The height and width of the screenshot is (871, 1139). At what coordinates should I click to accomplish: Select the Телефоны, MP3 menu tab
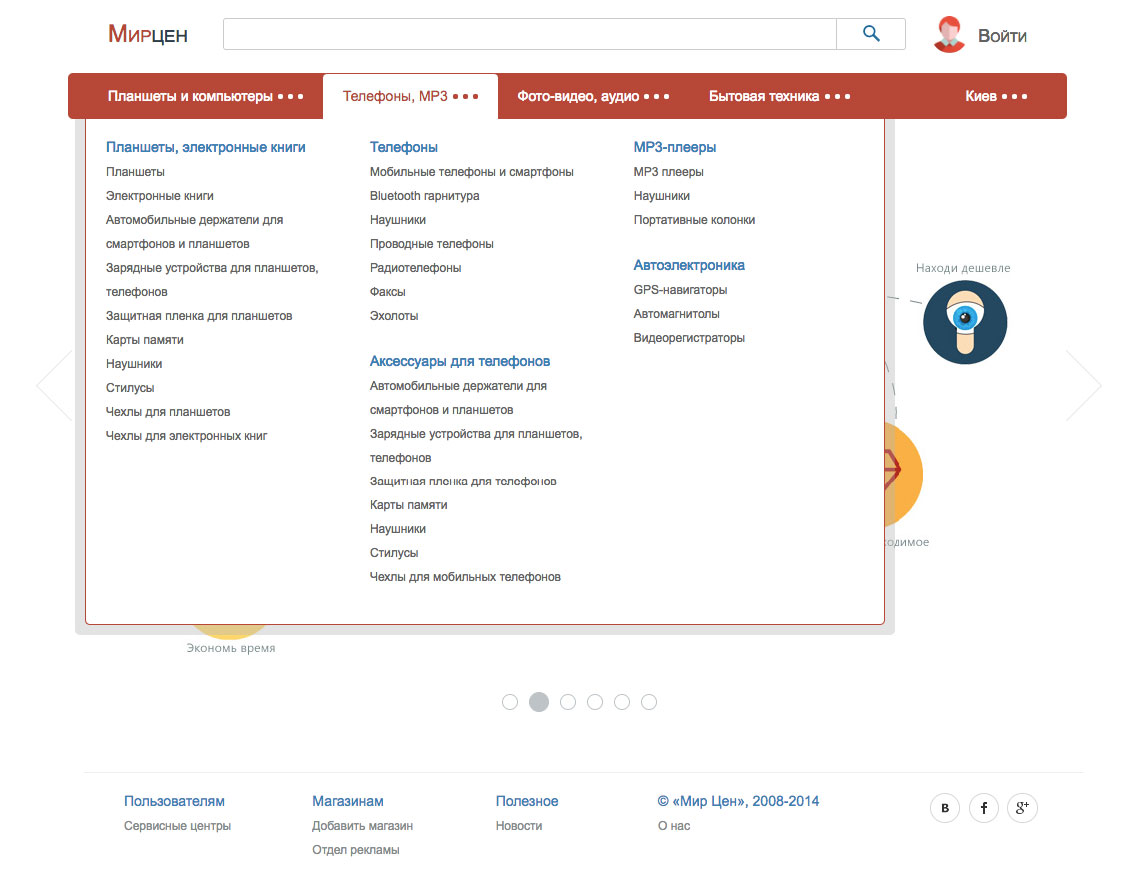pyautogui.click(x=398, y=95)
